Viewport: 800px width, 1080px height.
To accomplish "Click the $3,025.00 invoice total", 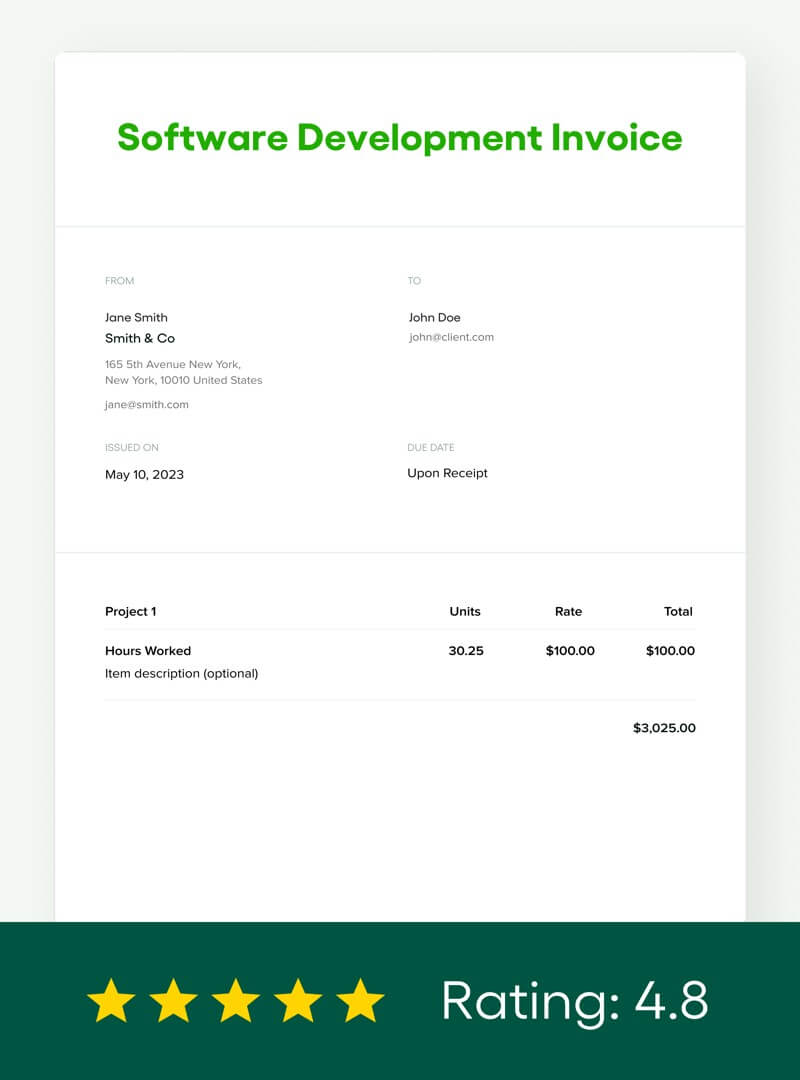I will (664, 728).
